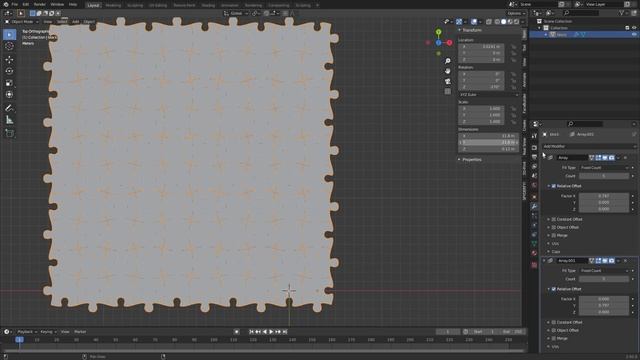Image resolution: width=640 pixels, height=360 pixels.
Task: Toggle Relative Offset checkbox in Array modifier
Action: pyautogui.click(x=554, y=186)
